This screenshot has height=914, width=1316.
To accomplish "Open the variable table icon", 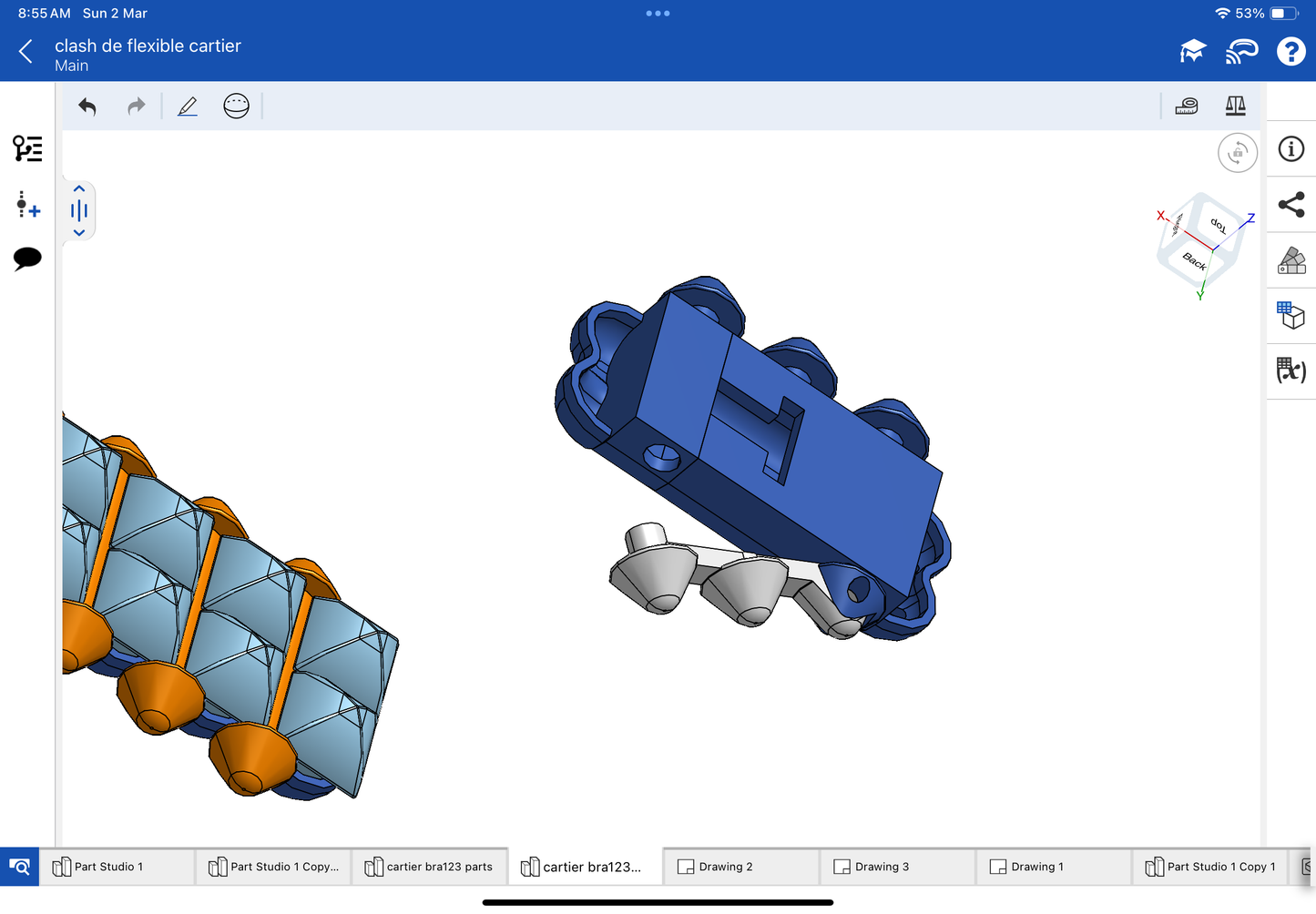I will click(1291, 371).
